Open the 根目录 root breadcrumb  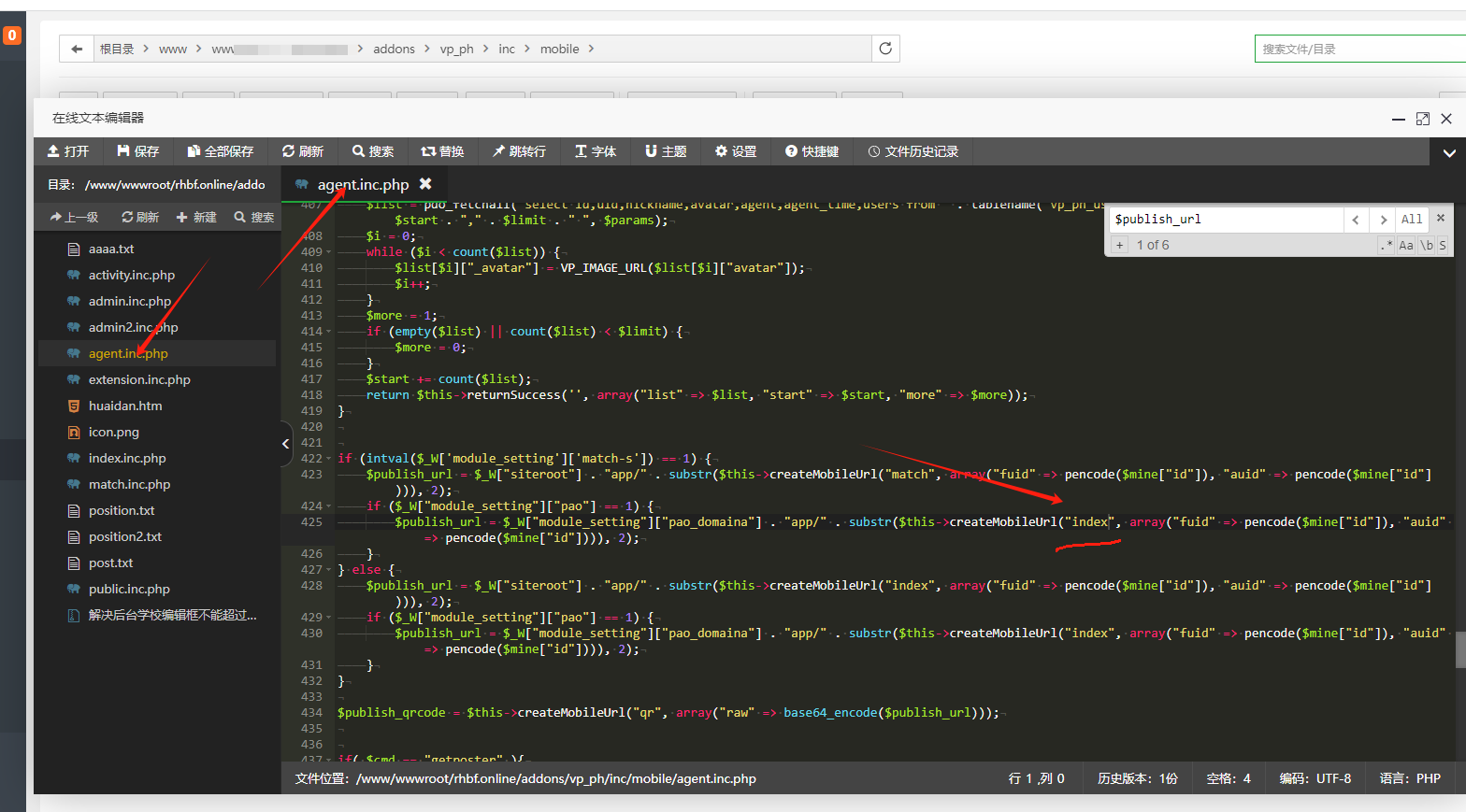(x=117, y=49)
